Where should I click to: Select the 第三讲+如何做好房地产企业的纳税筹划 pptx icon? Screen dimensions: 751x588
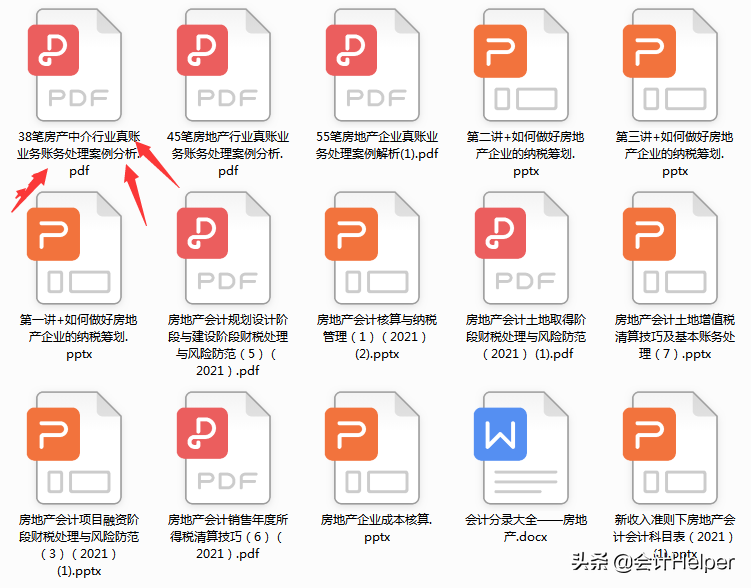click(x=671, y=65)
